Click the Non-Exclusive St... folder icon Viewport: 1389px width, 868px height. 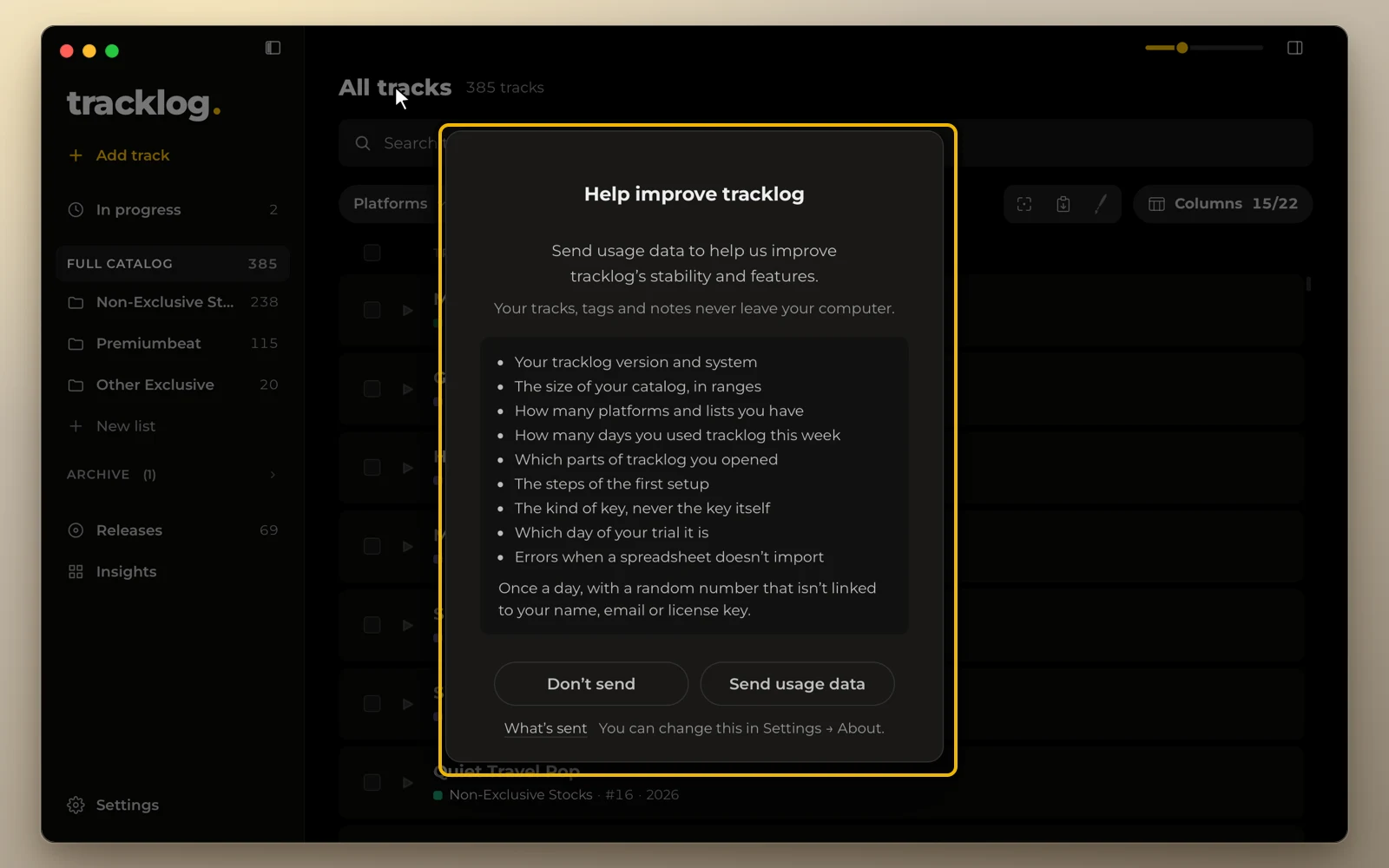76,303
